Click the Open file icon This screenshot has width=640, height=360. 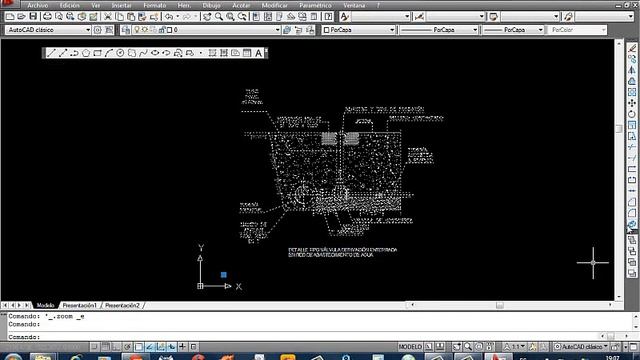[21, 17]
